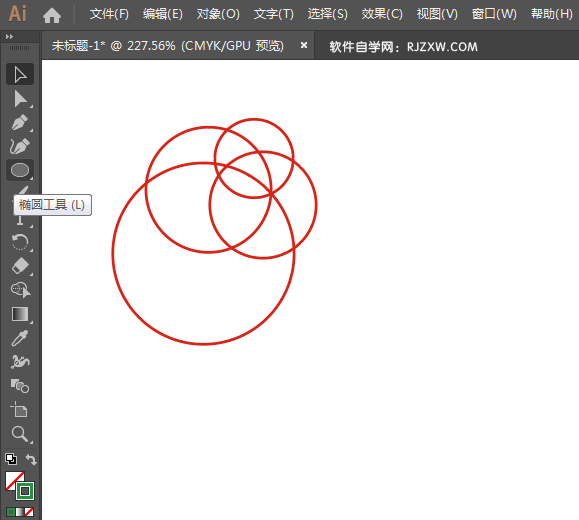
Task: Open the 对象(O) menu
Action: pos(218,14)
